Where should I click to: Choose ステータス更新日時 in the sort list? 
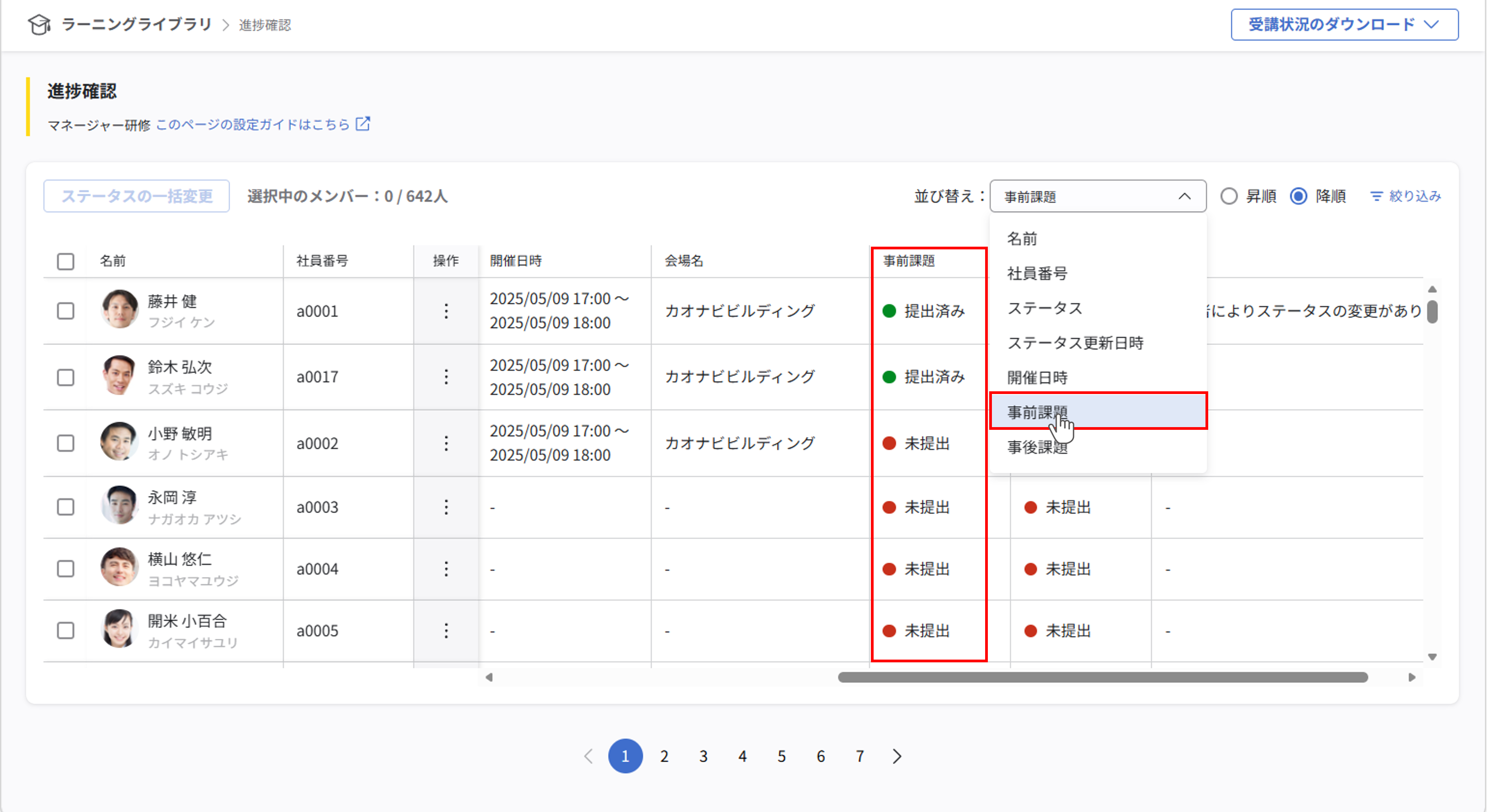(1098, 343)
